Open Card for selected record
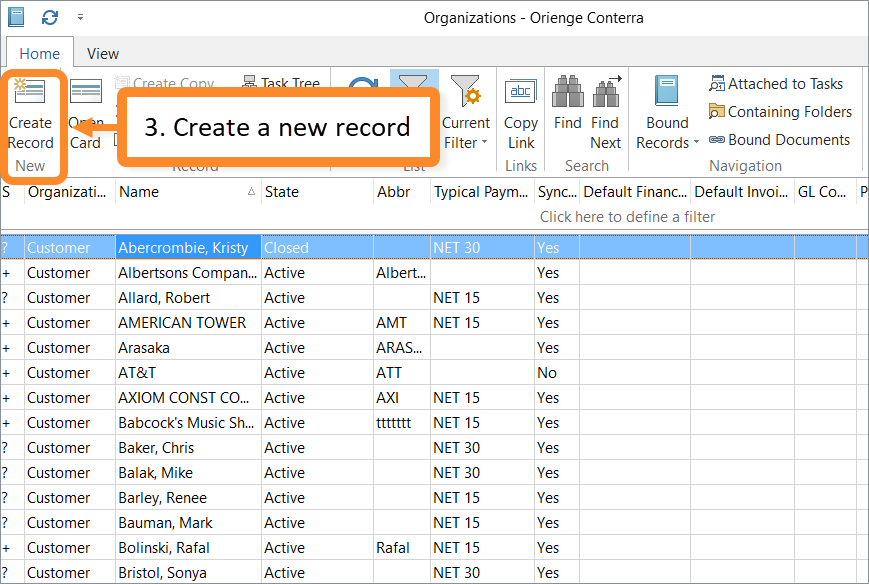 click(x=85, y=115)
